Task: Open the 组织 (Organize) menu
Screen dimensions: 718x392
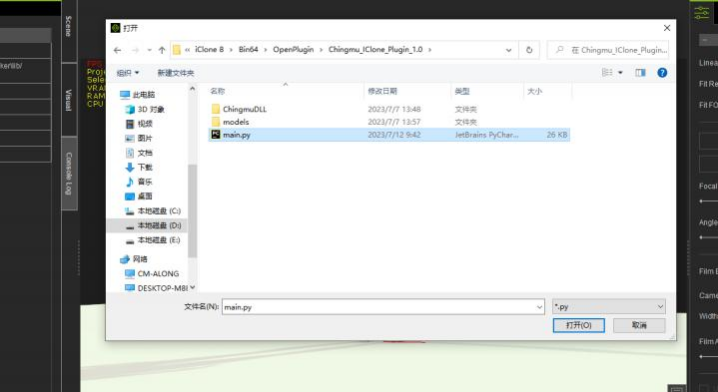Action: click(x=128, y=73)
